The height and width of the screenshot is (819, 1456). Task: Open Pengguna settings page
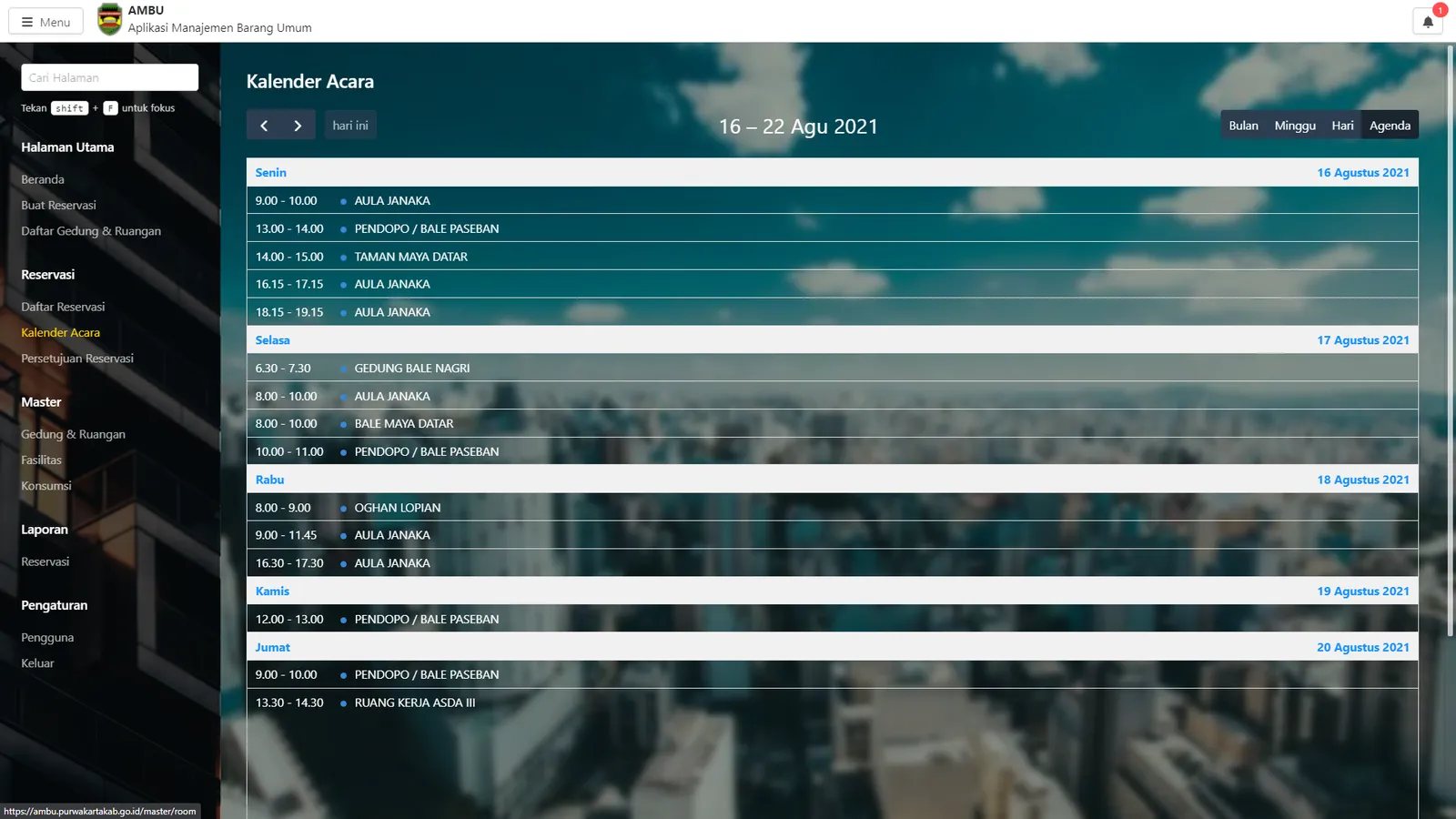point(47,638)
